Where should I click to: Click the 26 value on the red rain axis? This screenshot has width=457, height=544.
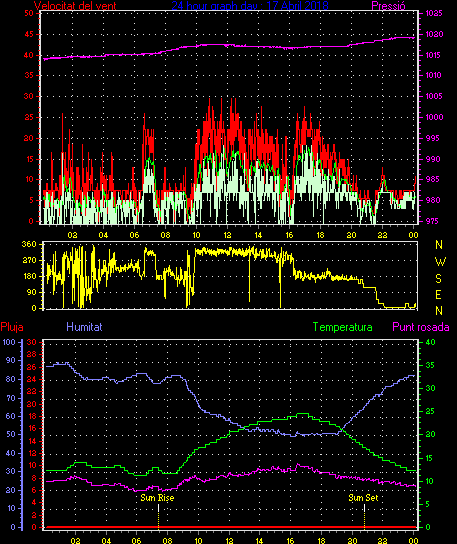[x=32, y=367]
